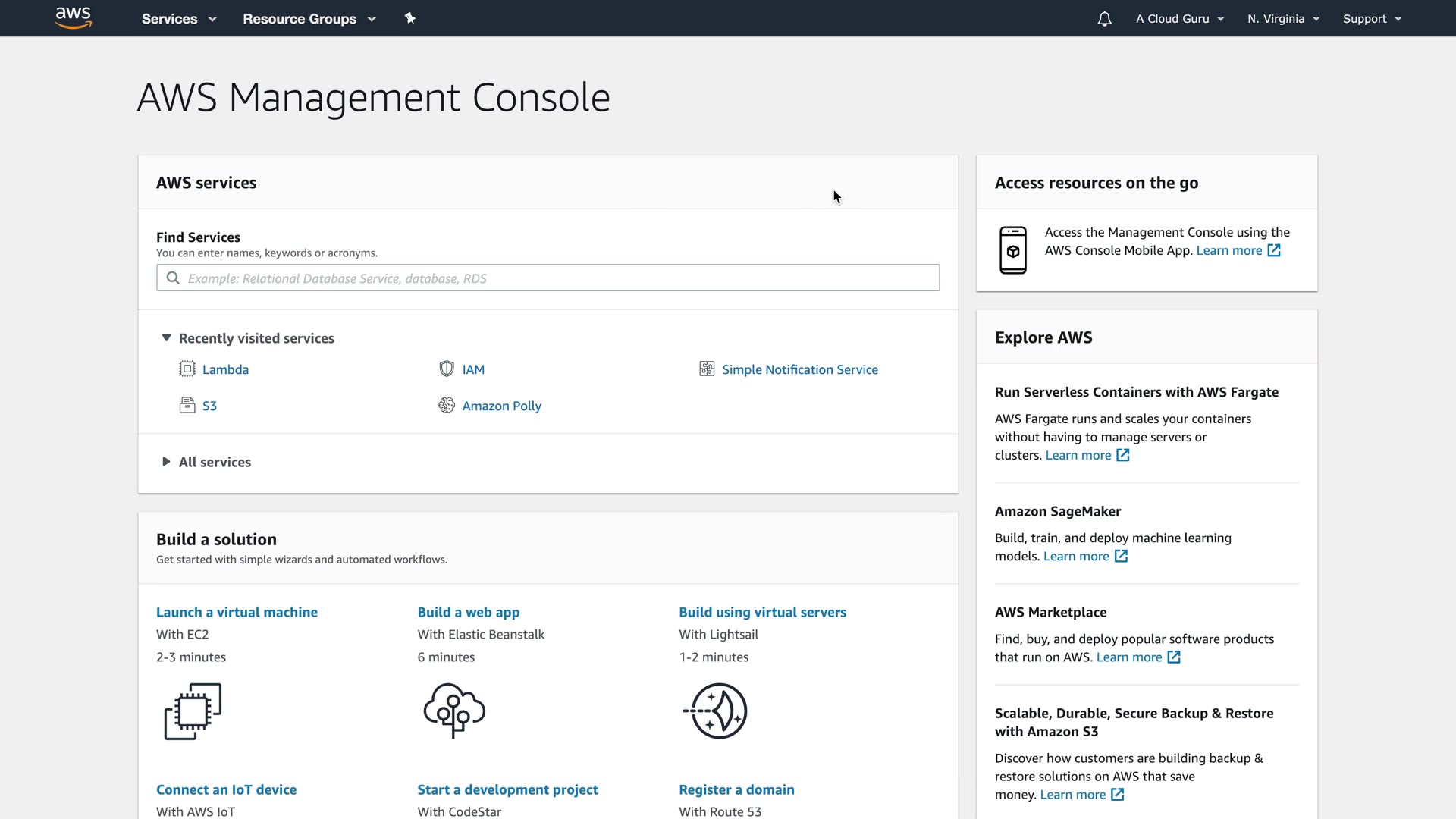Click Learn more under Amazon SageMaker
1456x819 pixels.
point(1076,557)
